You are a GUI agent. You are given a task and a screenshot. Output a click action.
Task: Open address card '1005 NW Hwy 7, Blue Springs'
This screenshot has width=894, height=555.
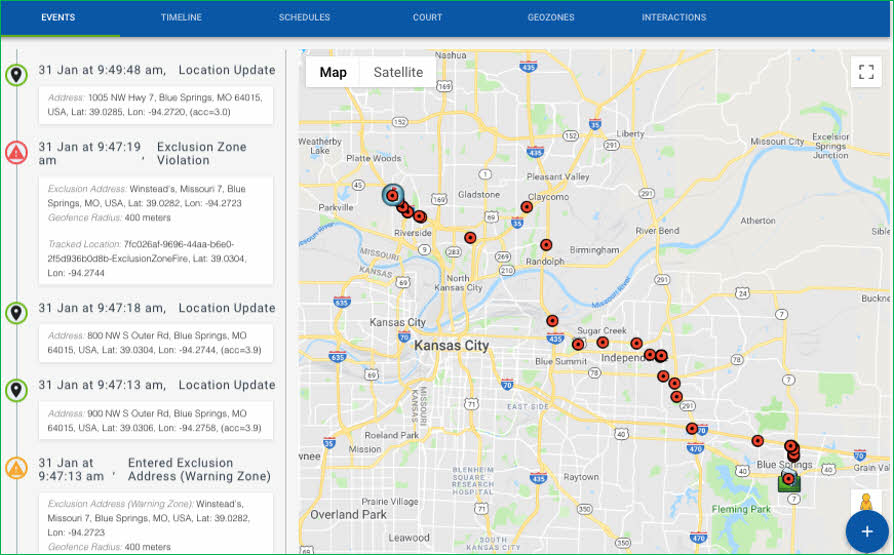[156, 105]
